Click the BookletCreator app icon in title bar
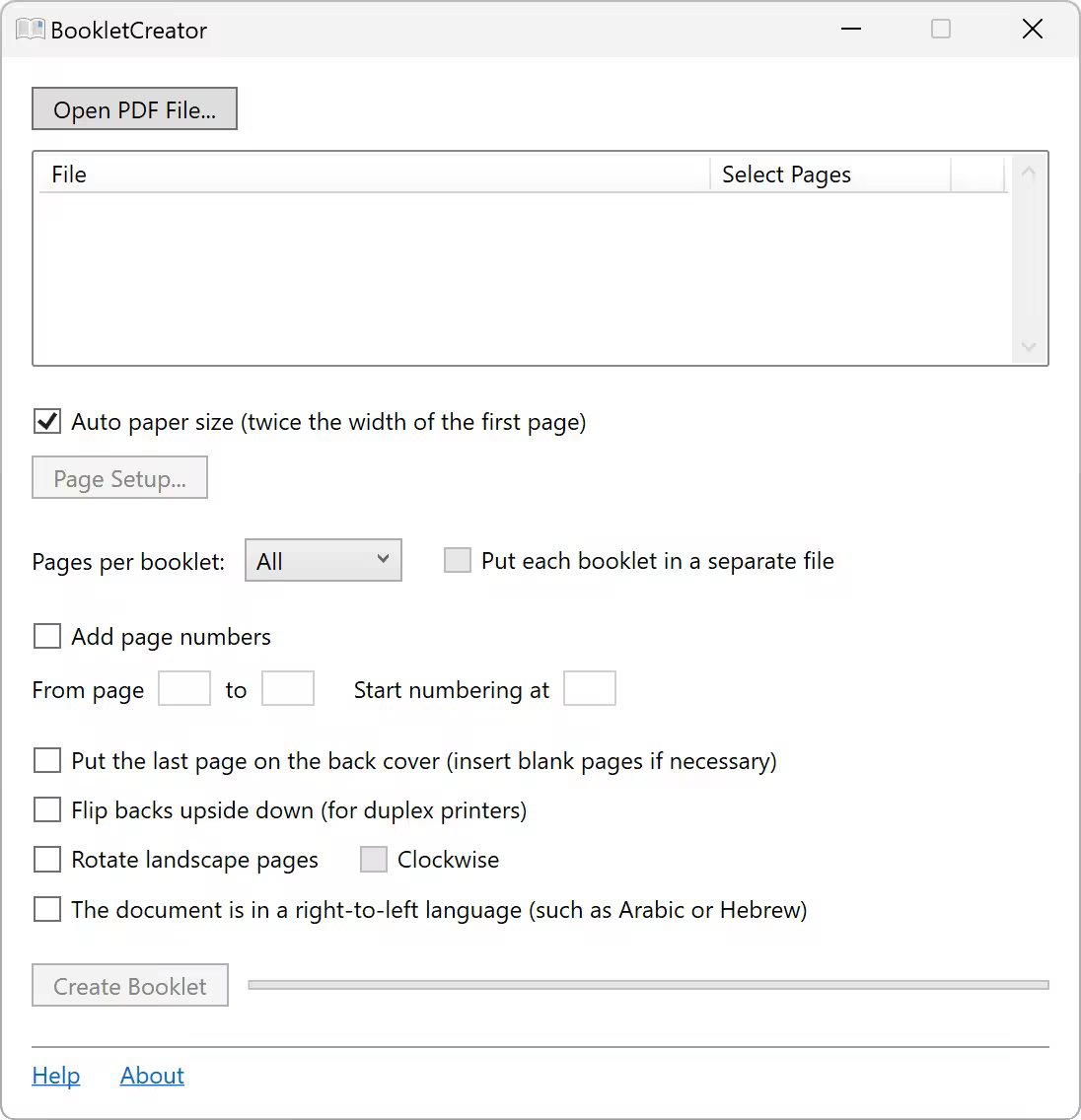Image resolution: width=1081 pixels, height=1120 pixels. point(31,30)
